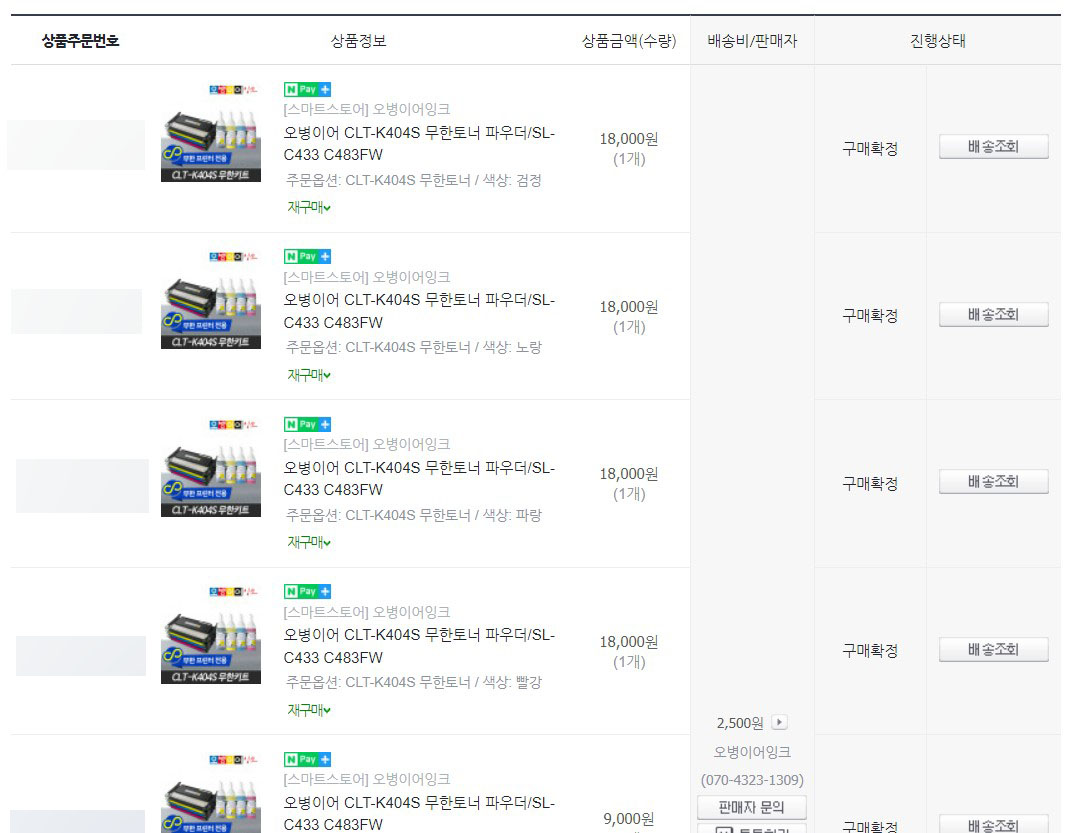Click option text '주문옵션: CLT-K404S 무한토너 / 색상: 빨강'
1076x833 pixels.
[x=414, y=683]
